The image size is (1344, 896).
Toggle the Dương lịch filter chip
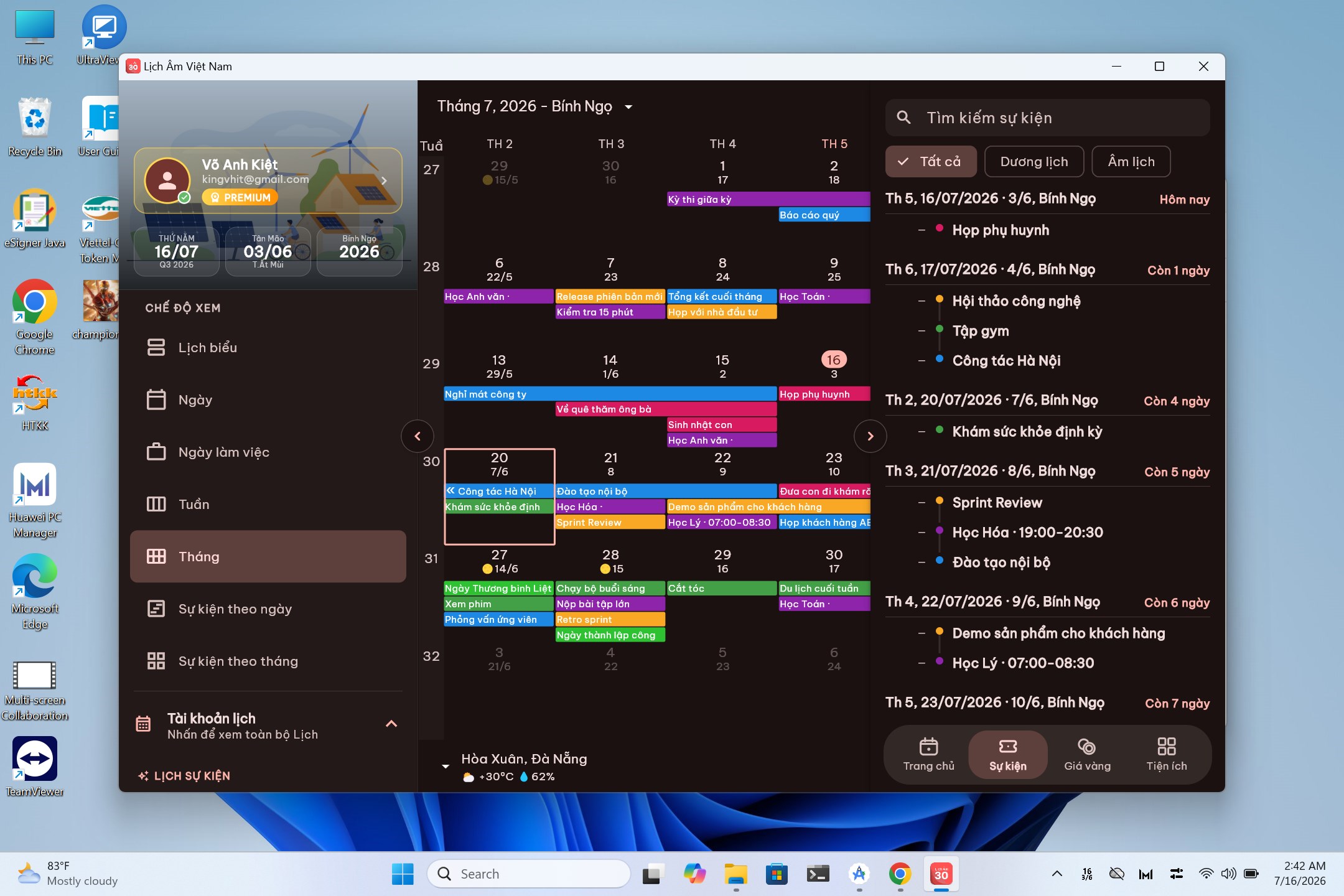point(1034,162)
